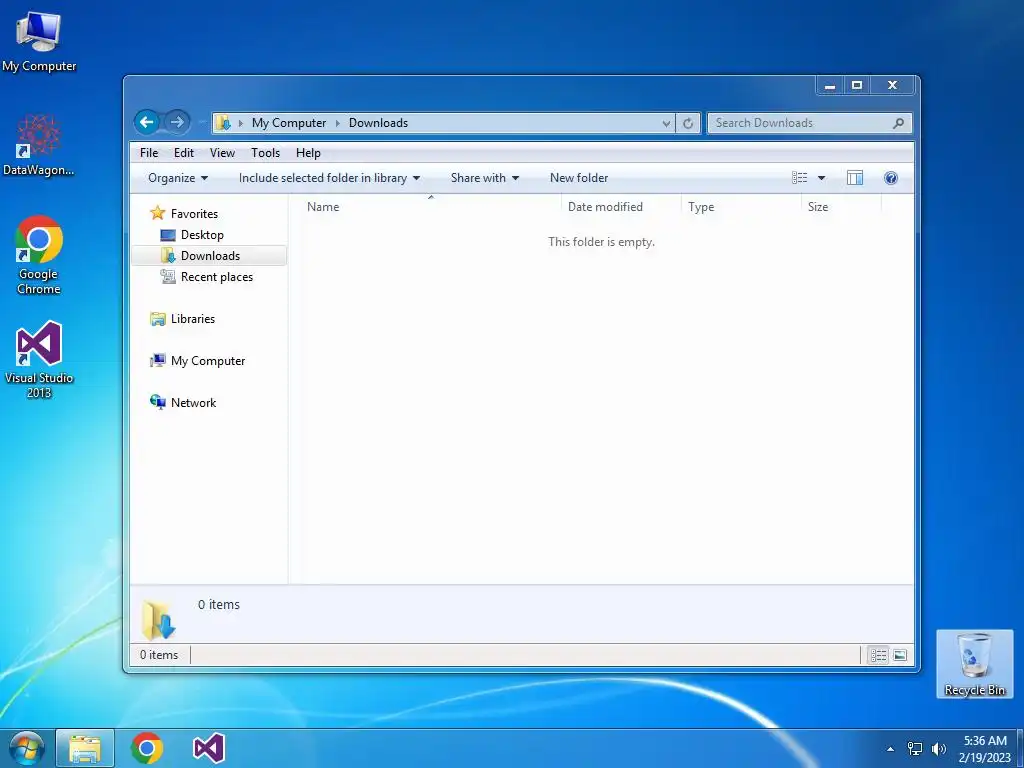1024x768 pixels.
Task: Open DataWagon desktop shortcut
Action: coord(39,145)
